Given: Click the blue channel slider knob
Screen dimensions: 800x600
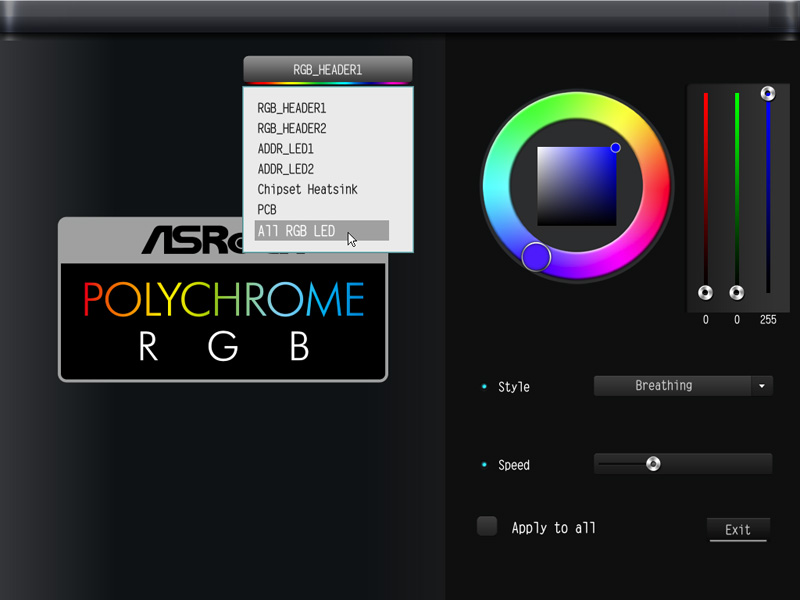Looking at the screenshot, I should point(768,93).
